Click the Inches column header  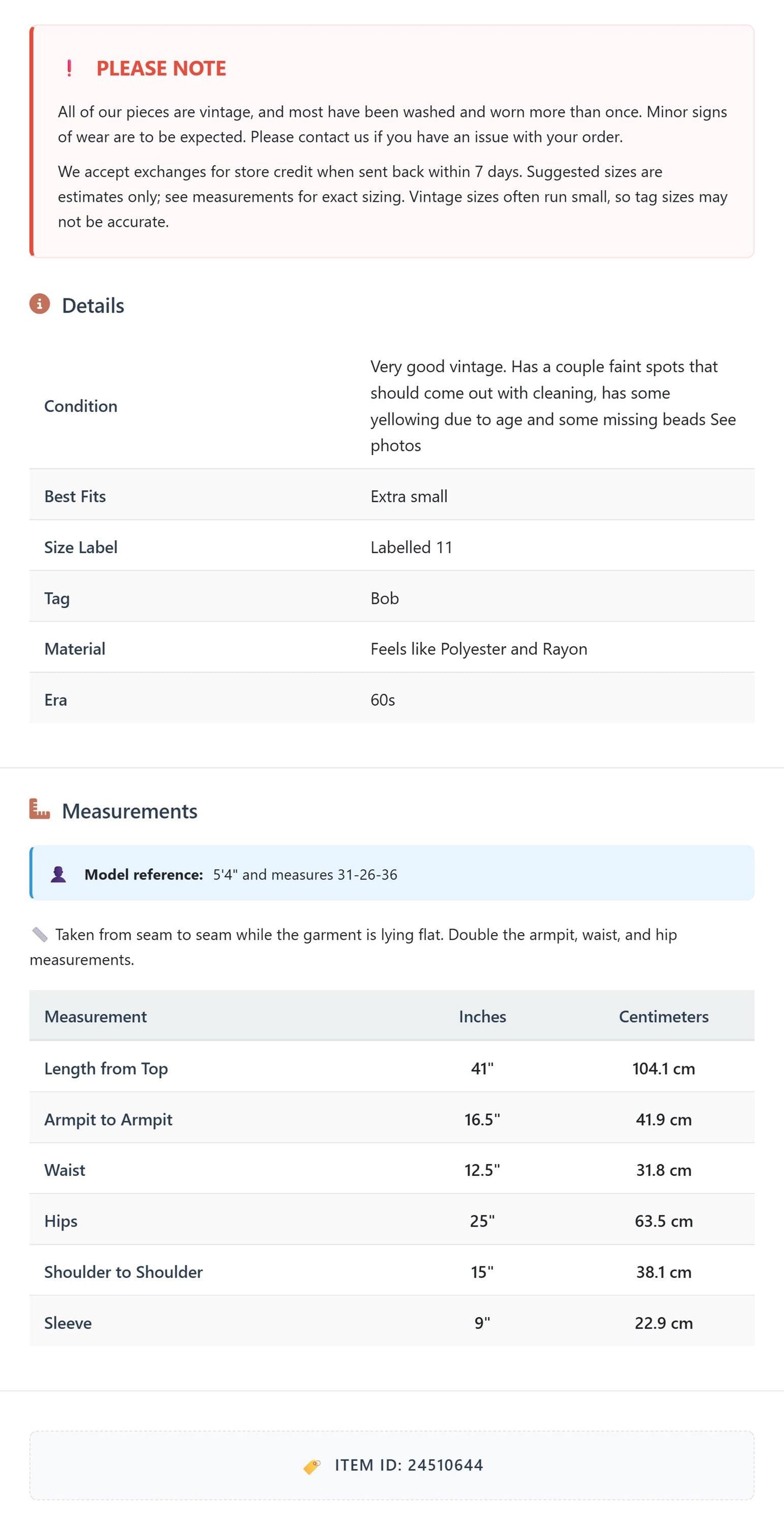482,1016
